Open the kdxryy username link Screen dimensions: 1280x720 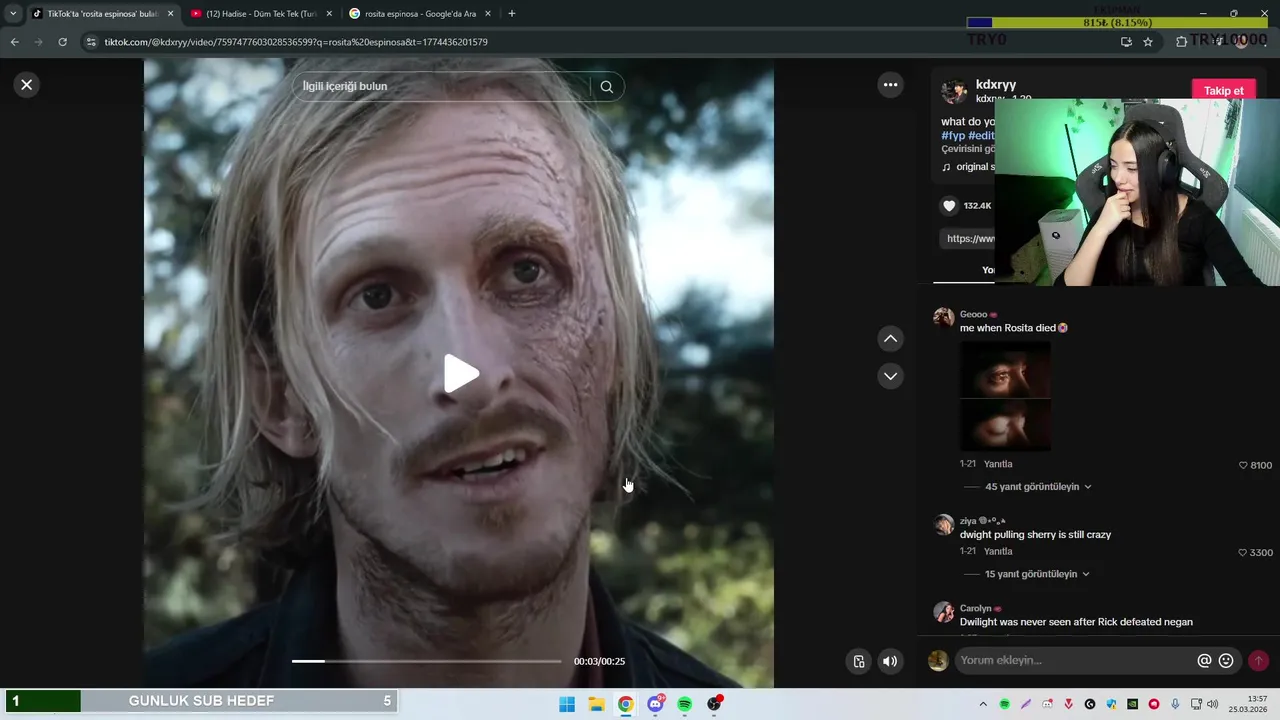click(996, 85)
